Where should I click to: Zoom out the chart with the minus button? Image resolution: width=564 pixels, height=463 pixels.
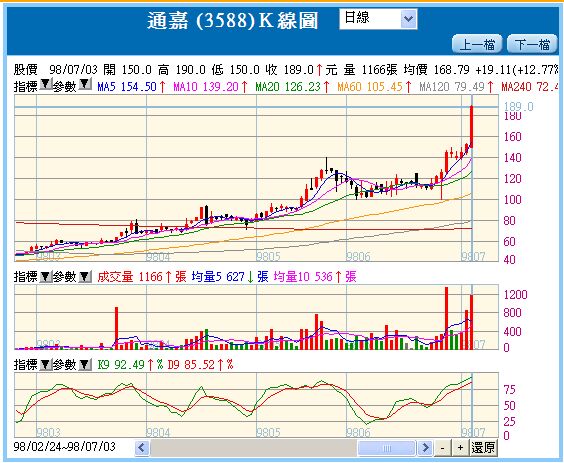pyautogui.click(x=442, y=448)
